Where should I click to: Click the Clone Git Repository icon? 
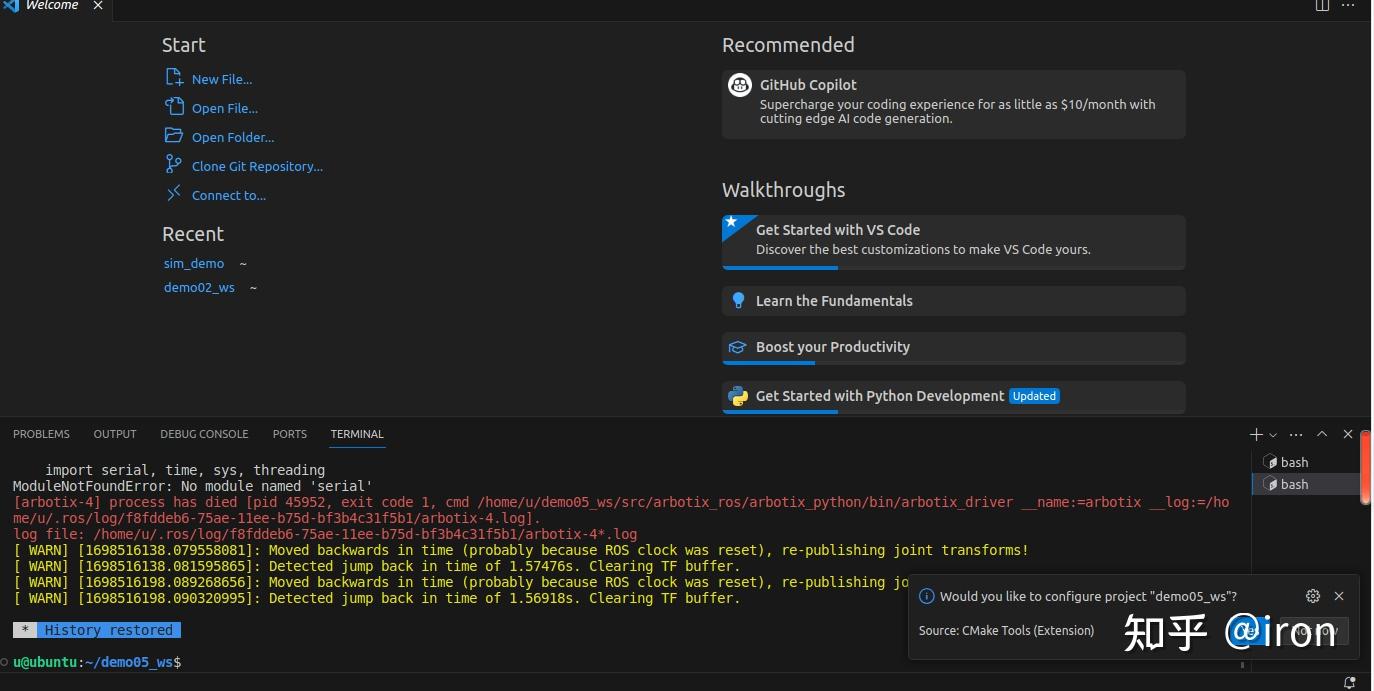click(x=173, y=166)
